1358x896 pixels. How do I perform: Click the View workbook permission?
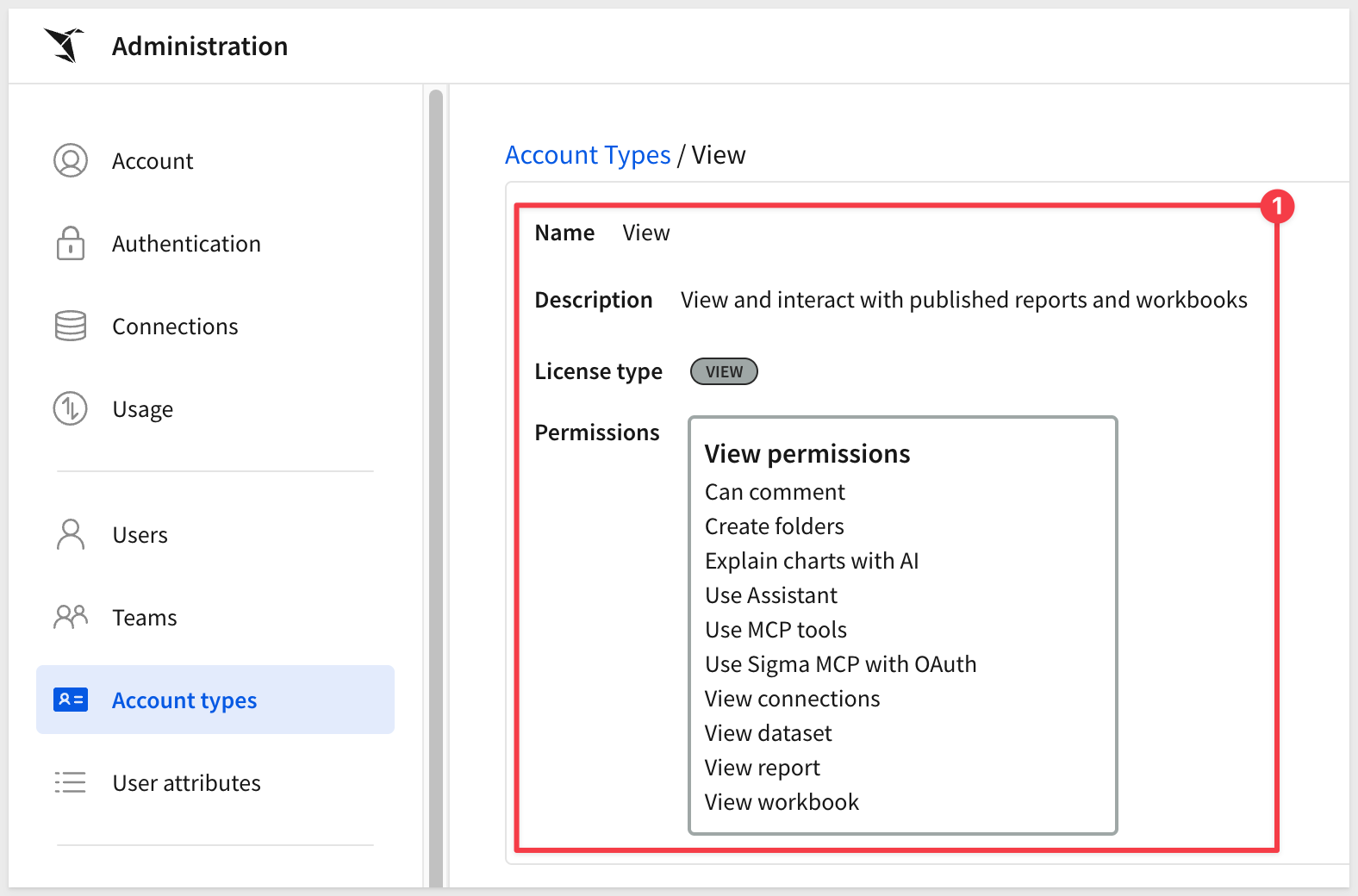(x=782, y=802)
